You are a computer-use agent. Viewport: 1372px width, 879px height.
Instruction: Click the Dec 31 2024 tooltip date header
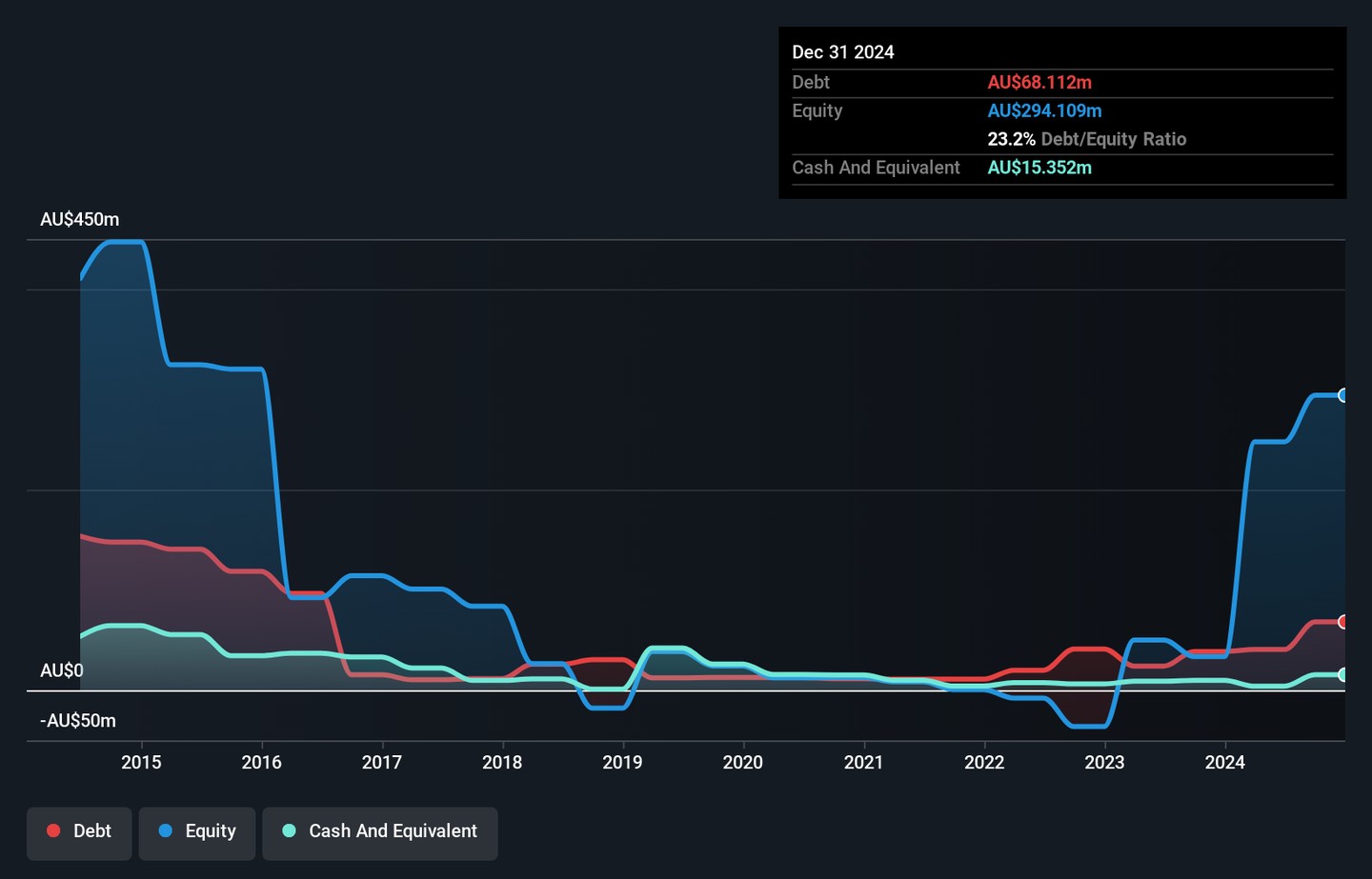pos(843,52)
